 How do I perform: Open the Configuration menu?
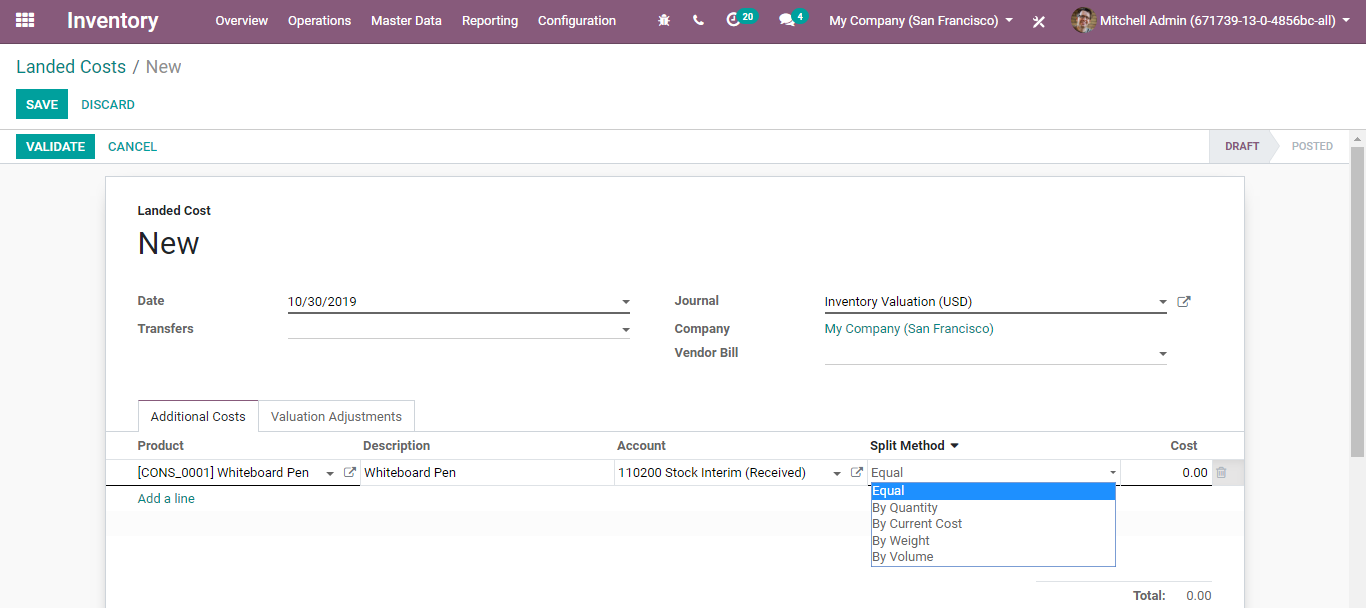click(577, 21)
